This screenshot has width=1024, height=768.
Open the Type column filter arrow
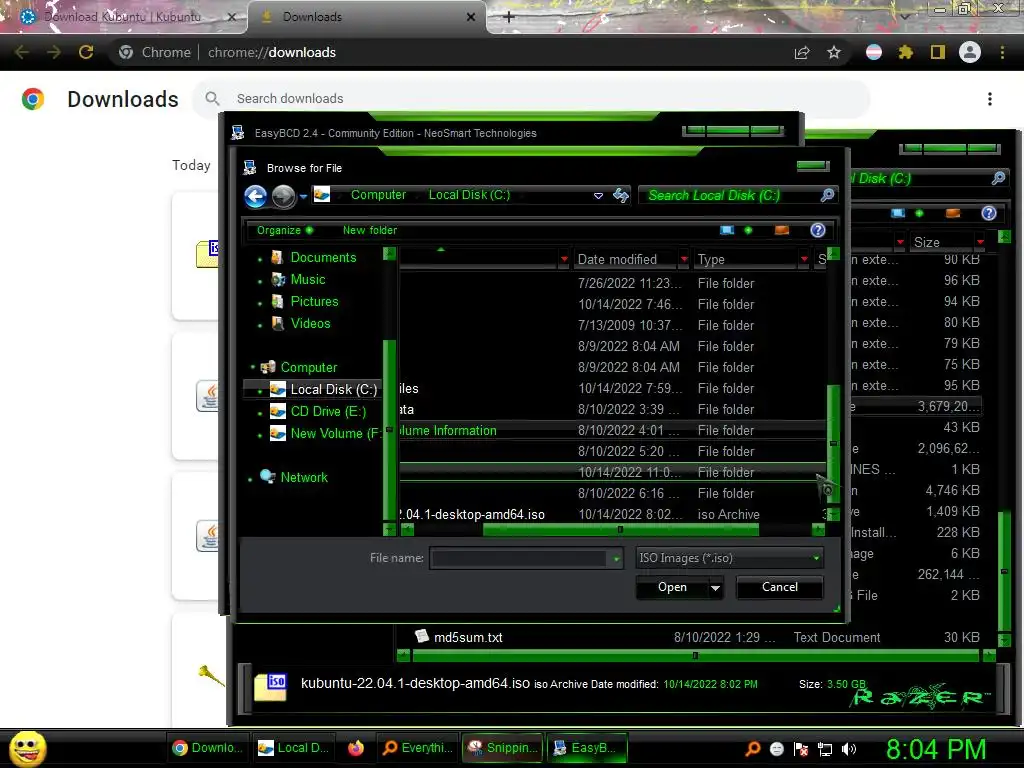(x=804, y=259)
